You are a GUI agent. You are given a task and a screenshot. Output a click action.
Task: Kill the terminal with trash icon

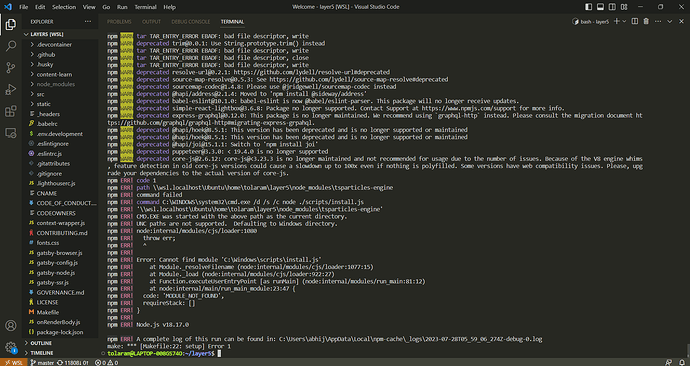646,22
